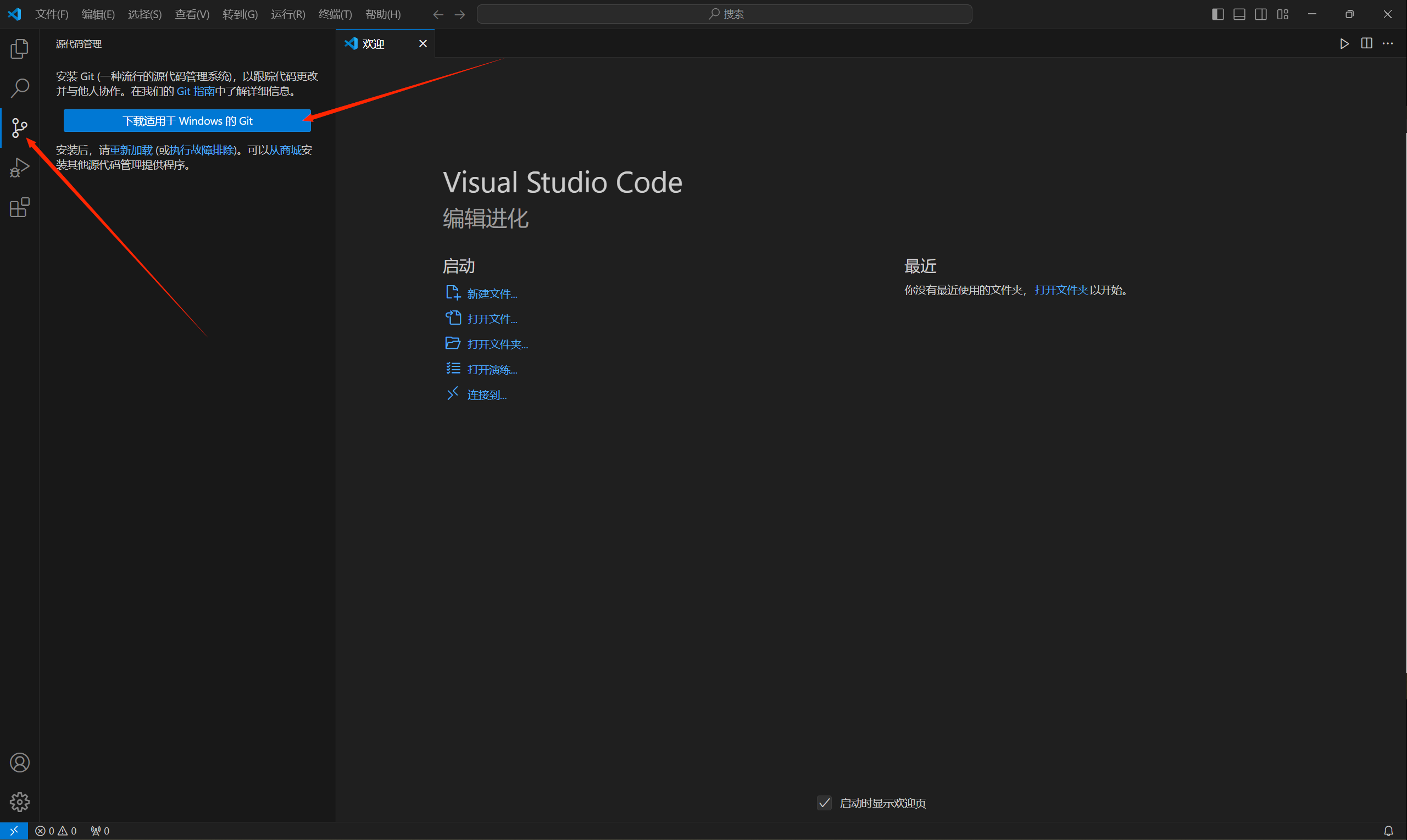Close the 欢迎 tab
The height and width of the screenshot is (840, 1407).
coord(423,43)
